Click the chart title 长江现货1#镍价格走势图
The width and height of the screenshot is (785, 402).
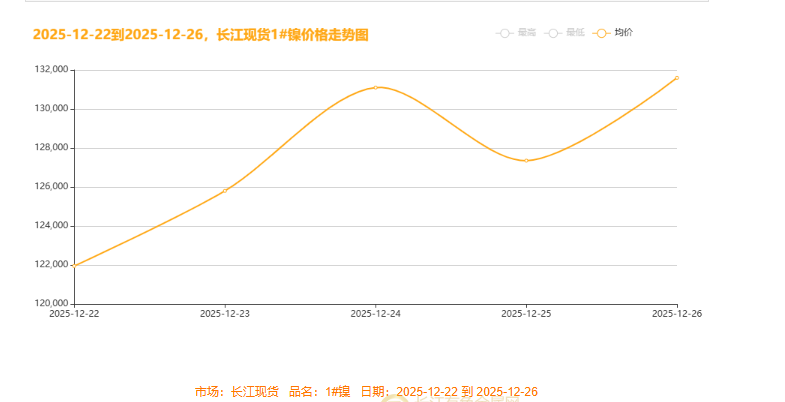[200, 35]
